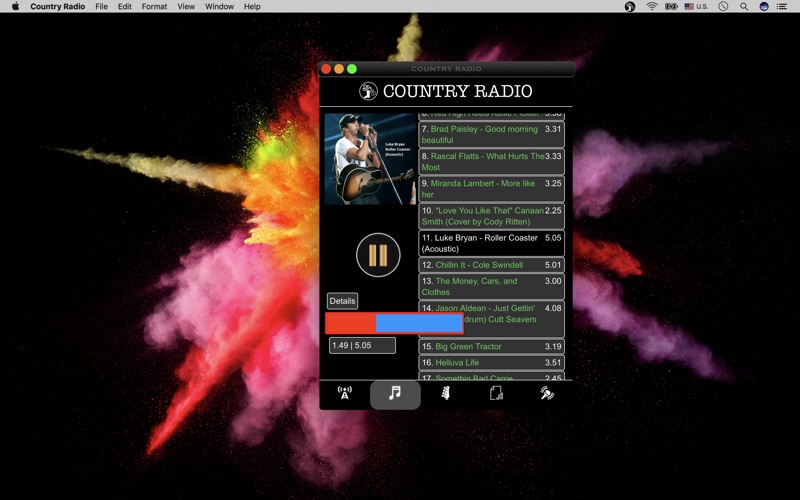Open the microphone tab
Screen dimensions: 800x500
(546, 394)
